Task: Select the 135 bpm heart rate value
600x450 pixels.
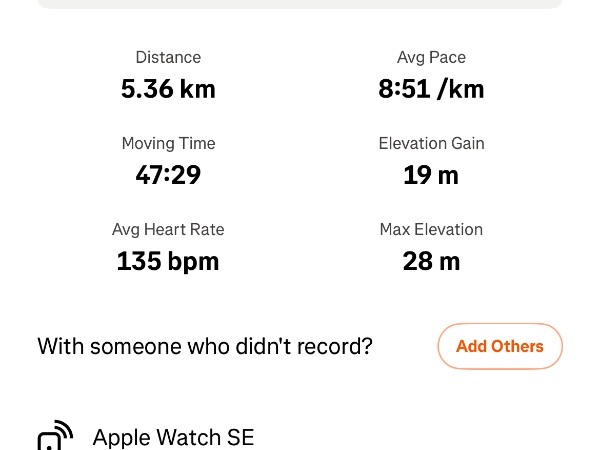Action: point(168,261)
